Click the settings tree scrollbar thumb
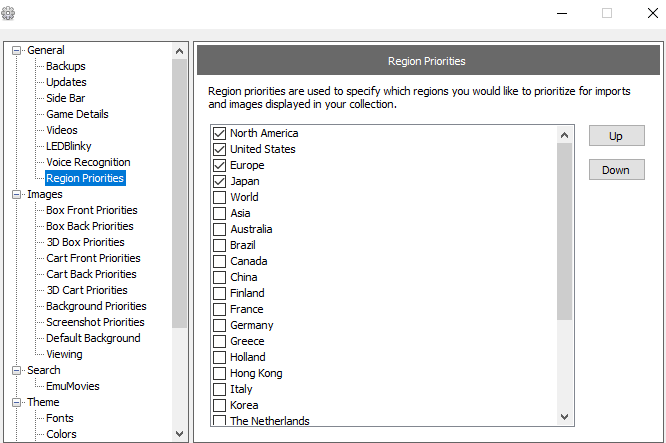This screenshot has width=666, height=443. (x=180, y=193)
